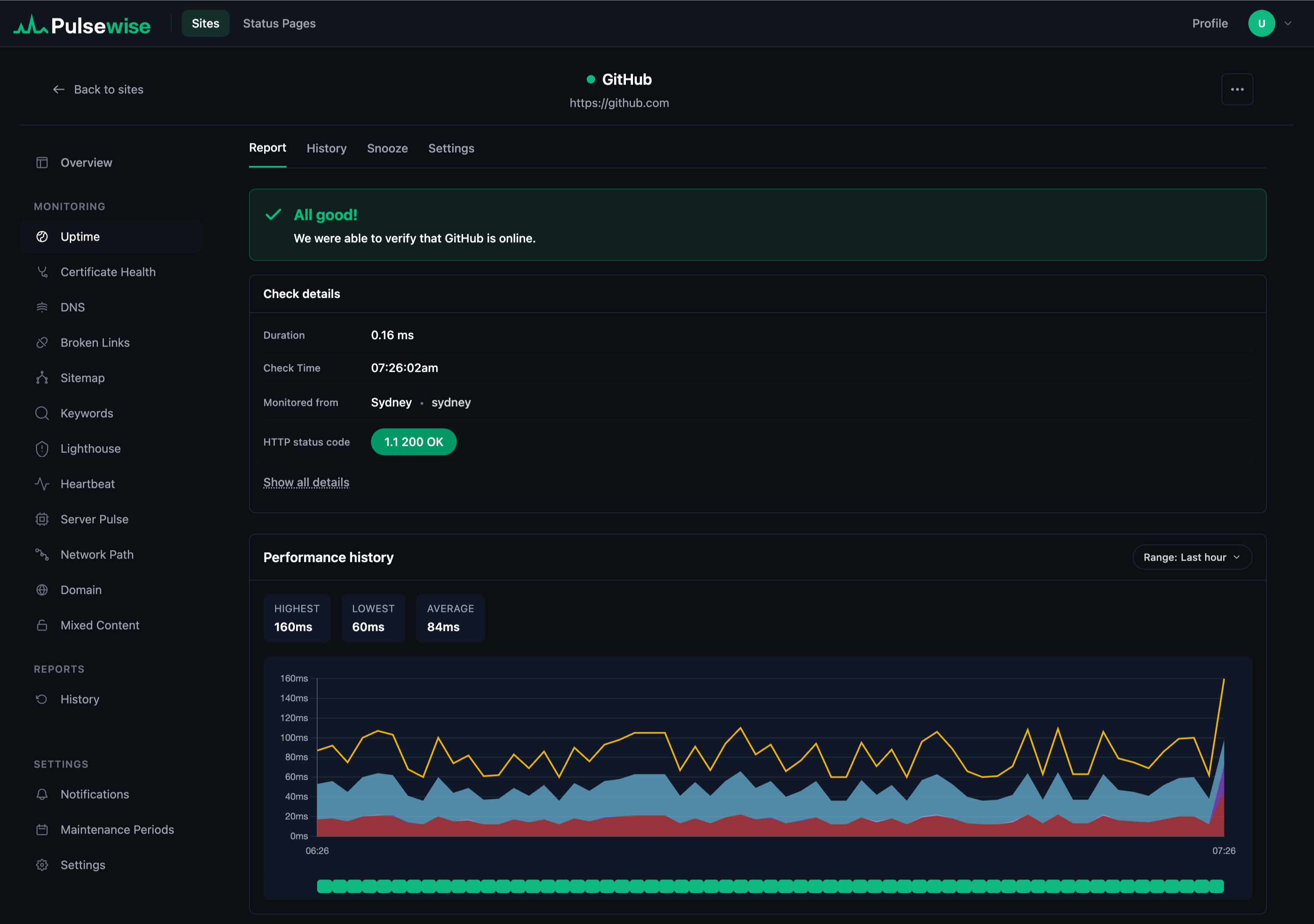Open the Keywords magnifier icon
Viewport: 1314px width, 924px height.
tap(42, 413)
